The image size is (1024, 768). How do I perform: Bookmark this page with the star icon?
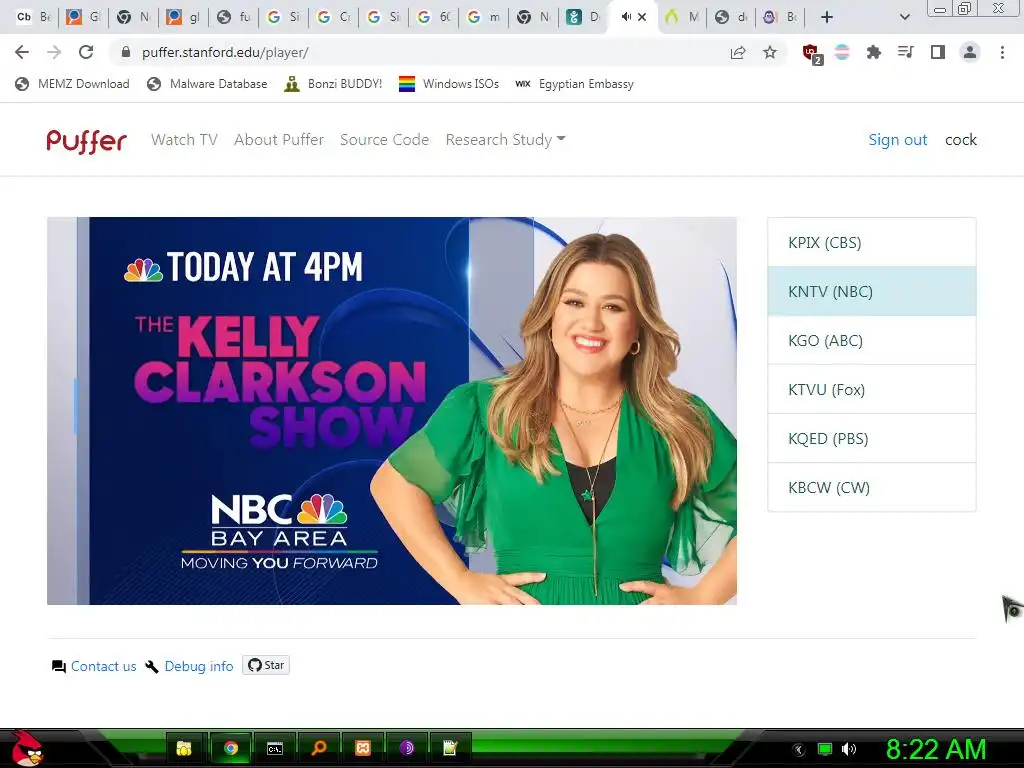coord(770,52)
